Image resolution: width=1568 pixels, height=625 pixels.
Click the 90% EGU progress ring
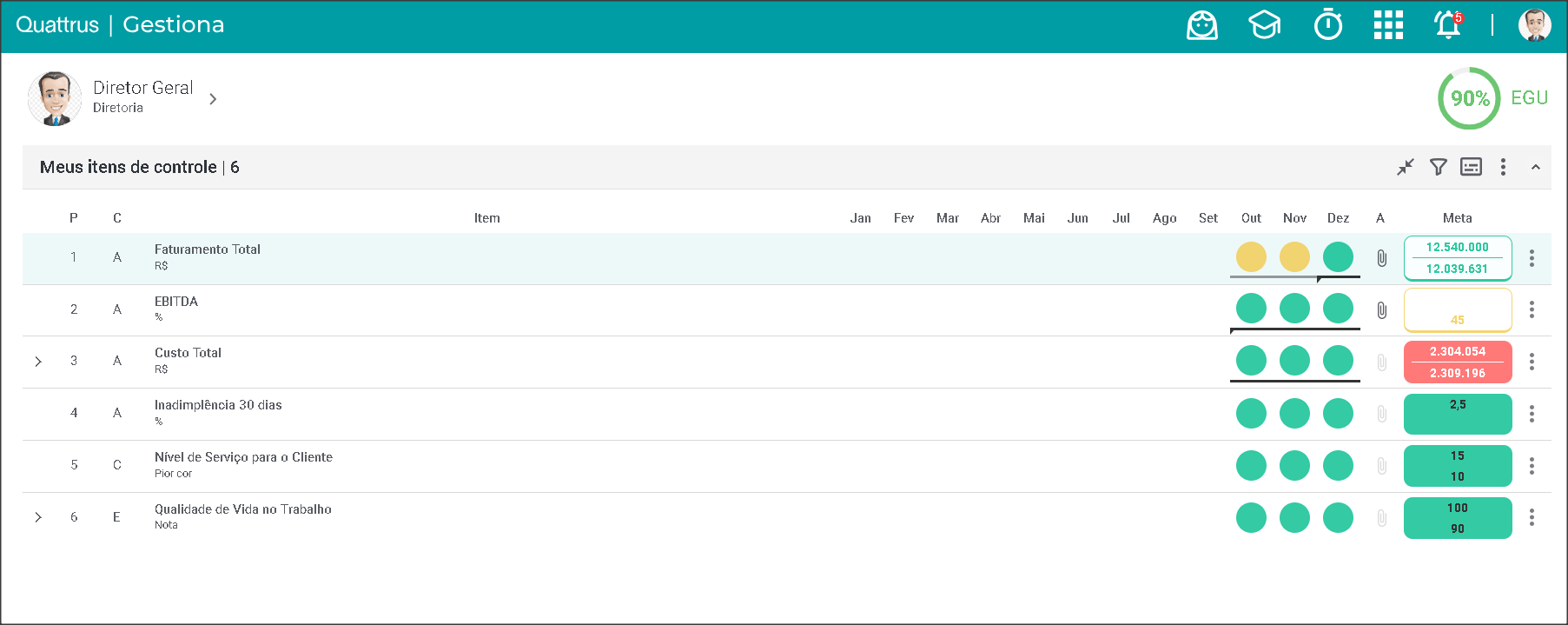[1469, 98]
